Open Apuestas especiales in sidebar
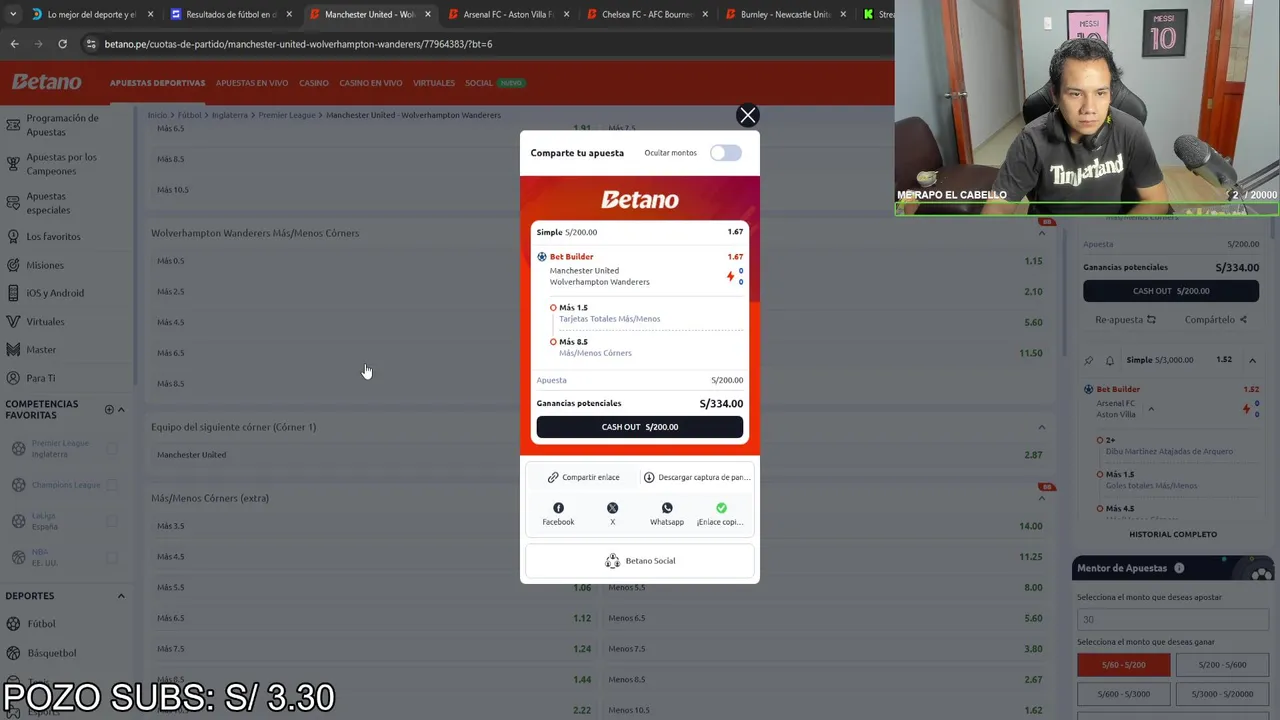 tap(48, 203)
